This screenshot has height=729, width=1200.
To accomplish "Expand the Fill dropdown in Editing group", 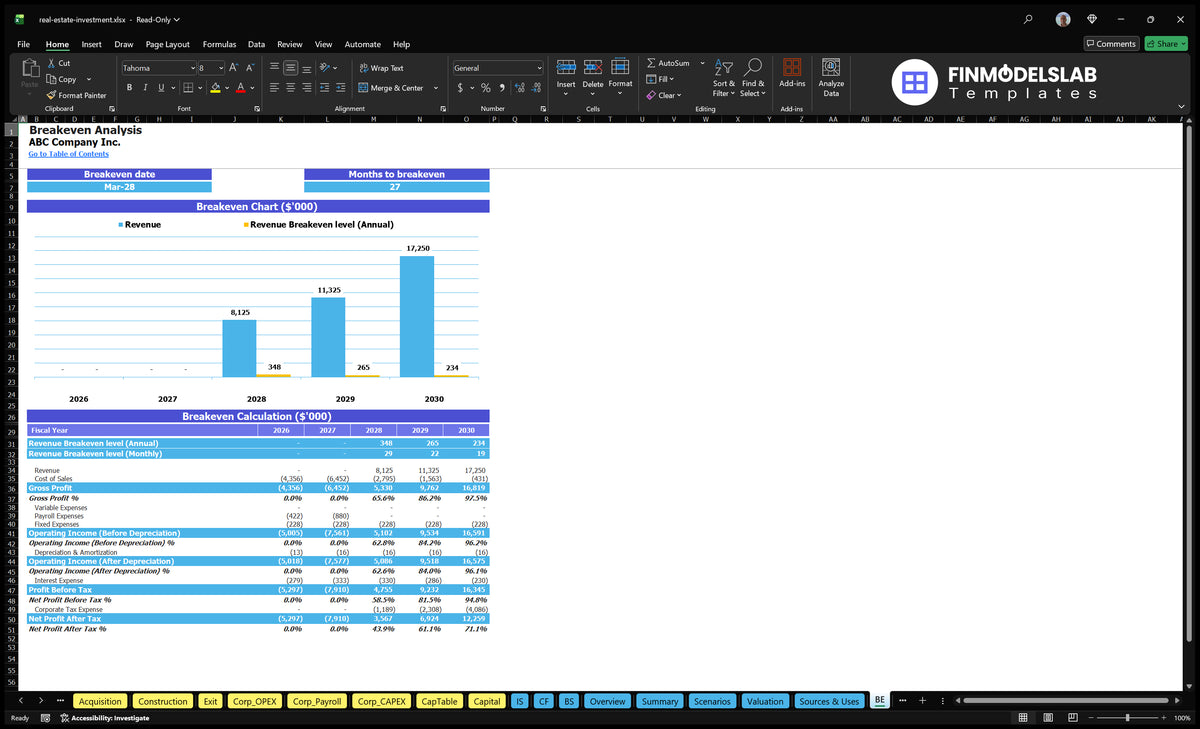I will [x=672, y=79].
